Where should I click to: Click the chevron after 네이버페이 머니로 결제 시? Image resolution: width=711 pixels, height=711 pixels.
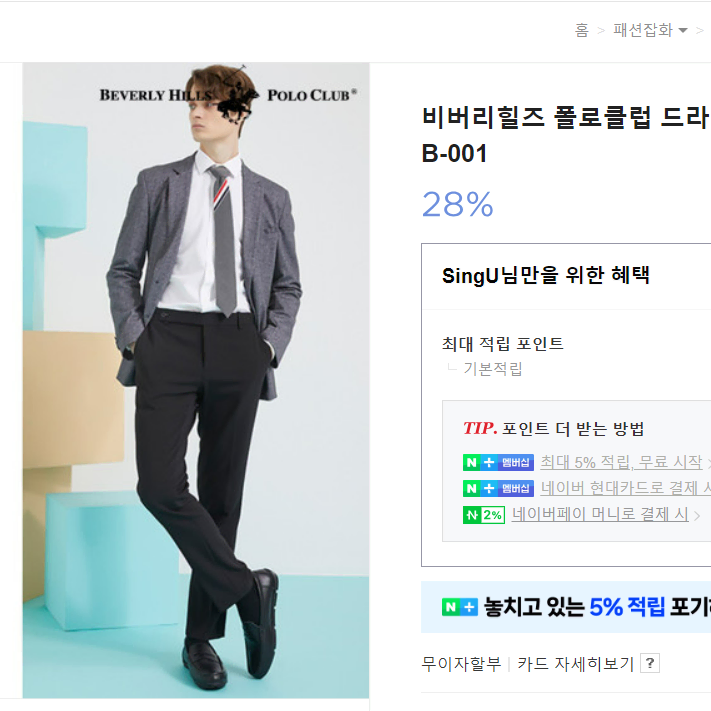[x=697, y=516]
